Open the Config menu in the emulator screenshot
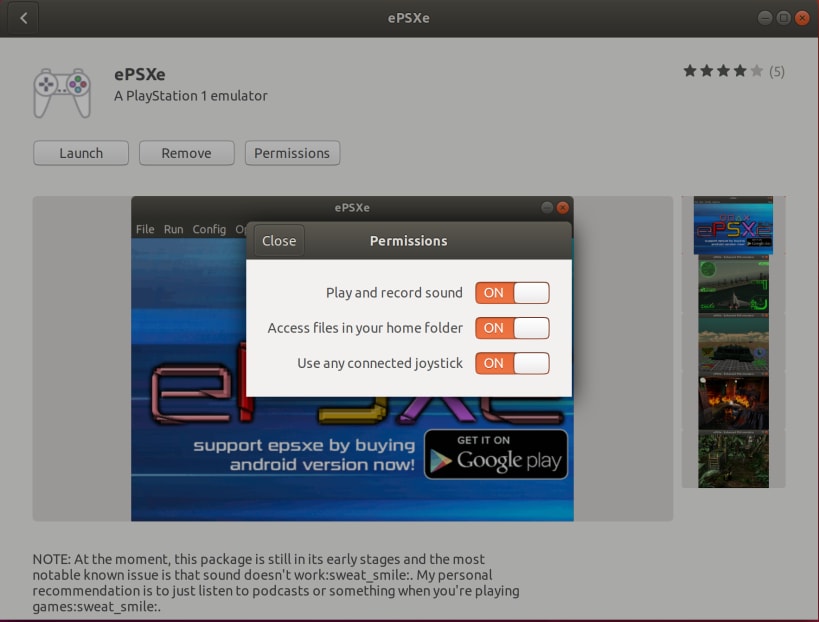The image size is (819, 622). coord(209,229)
